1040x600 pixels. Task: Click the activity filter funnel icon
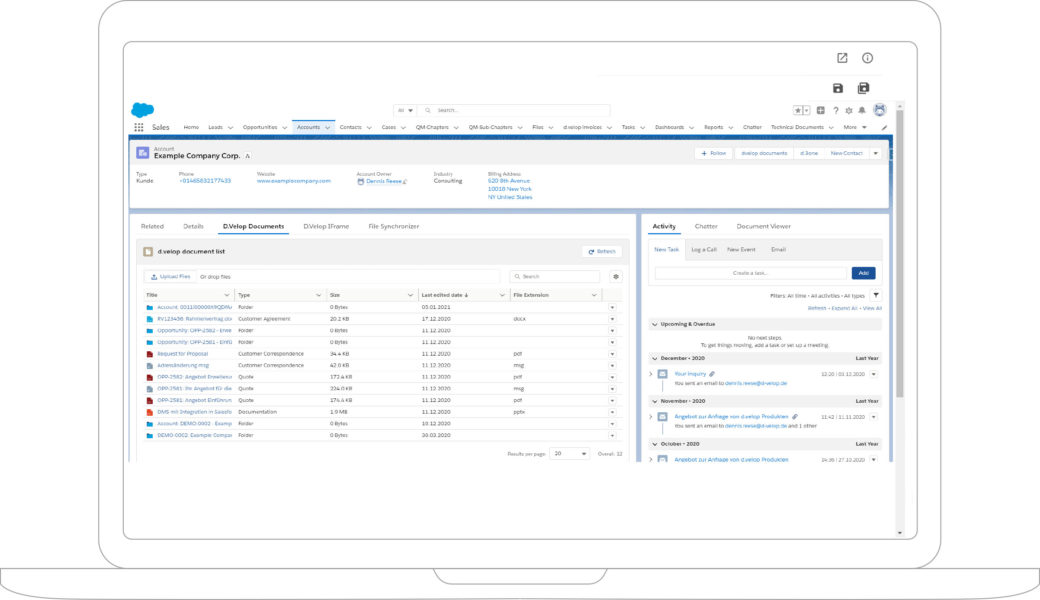click(x=876, y=296)
